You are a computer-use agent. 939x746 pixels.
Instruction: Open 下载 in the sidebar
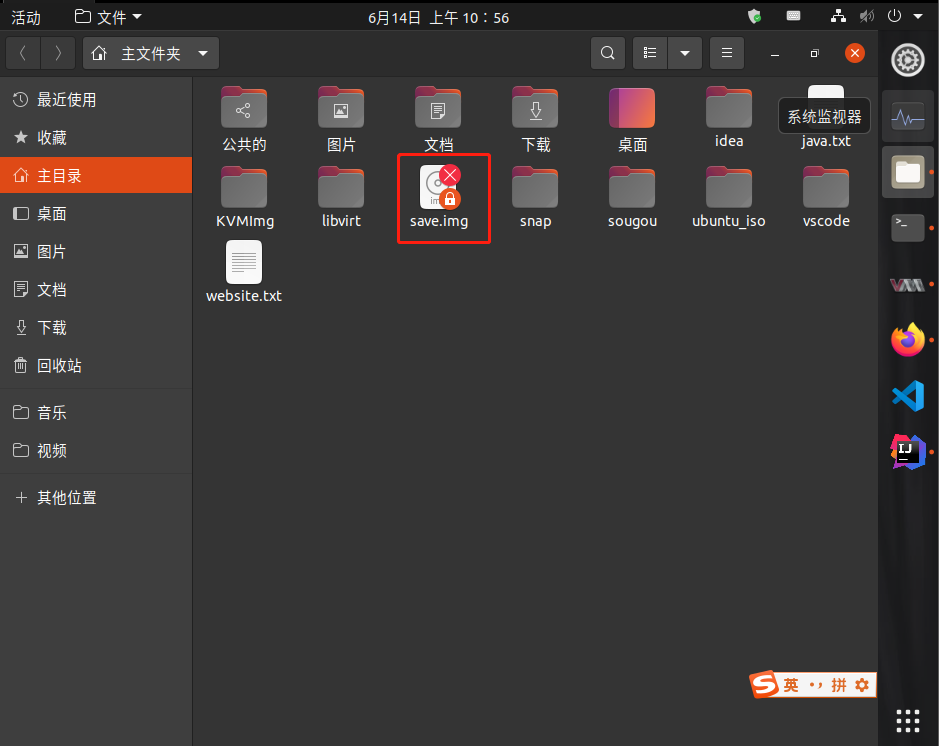click(96, 327)
